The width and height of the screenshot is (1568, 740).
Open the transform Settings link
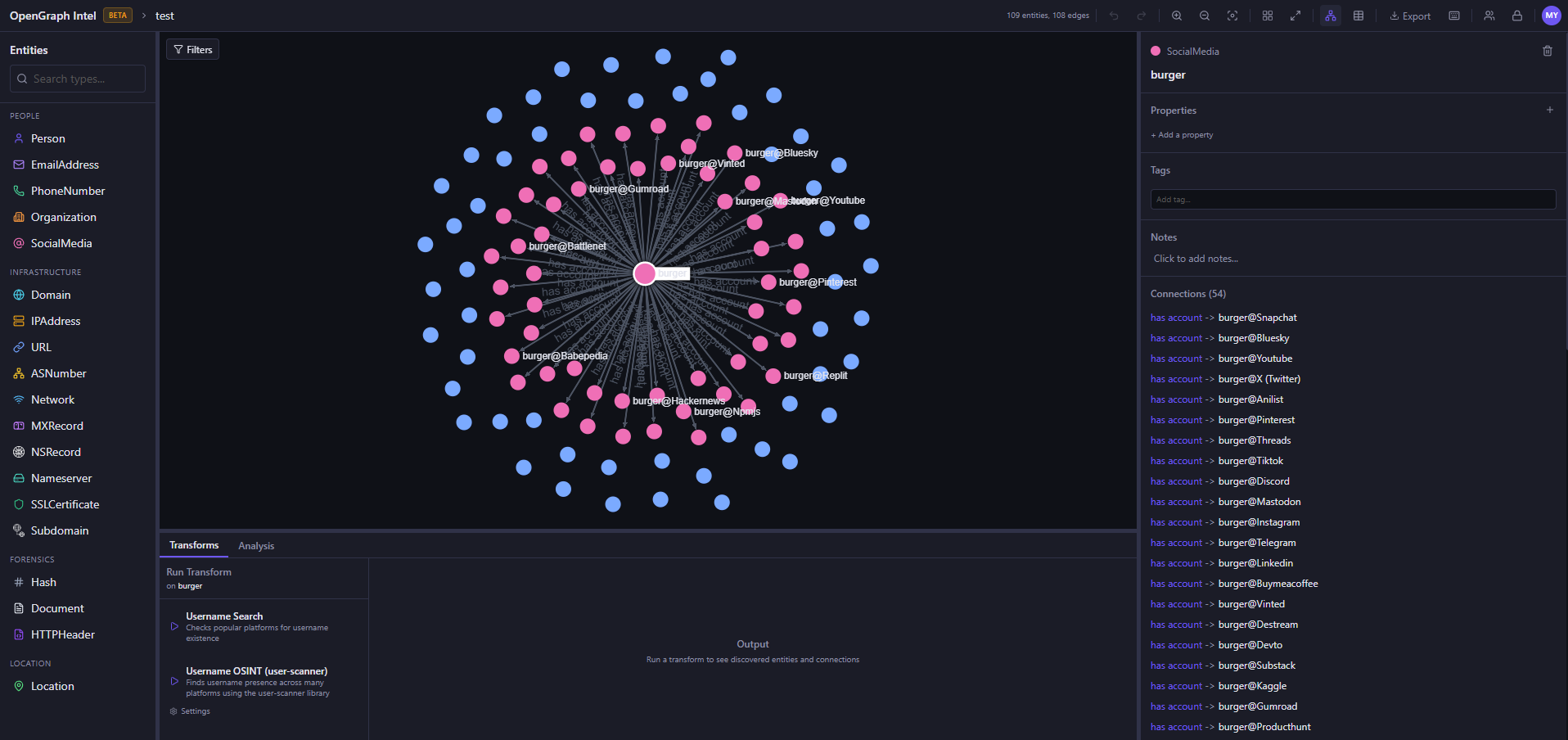[190, 711]
